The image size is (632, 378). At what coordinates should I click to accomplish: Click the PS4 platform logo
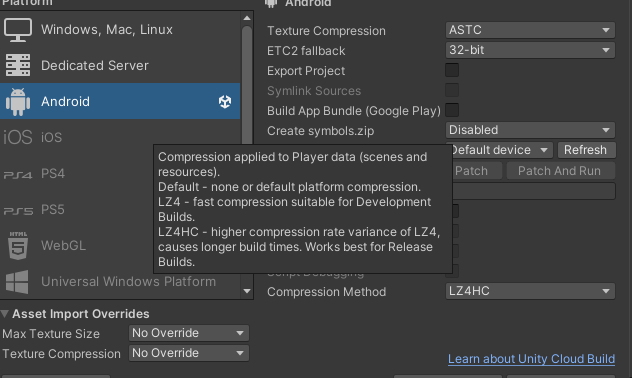[x=18, y=174]
